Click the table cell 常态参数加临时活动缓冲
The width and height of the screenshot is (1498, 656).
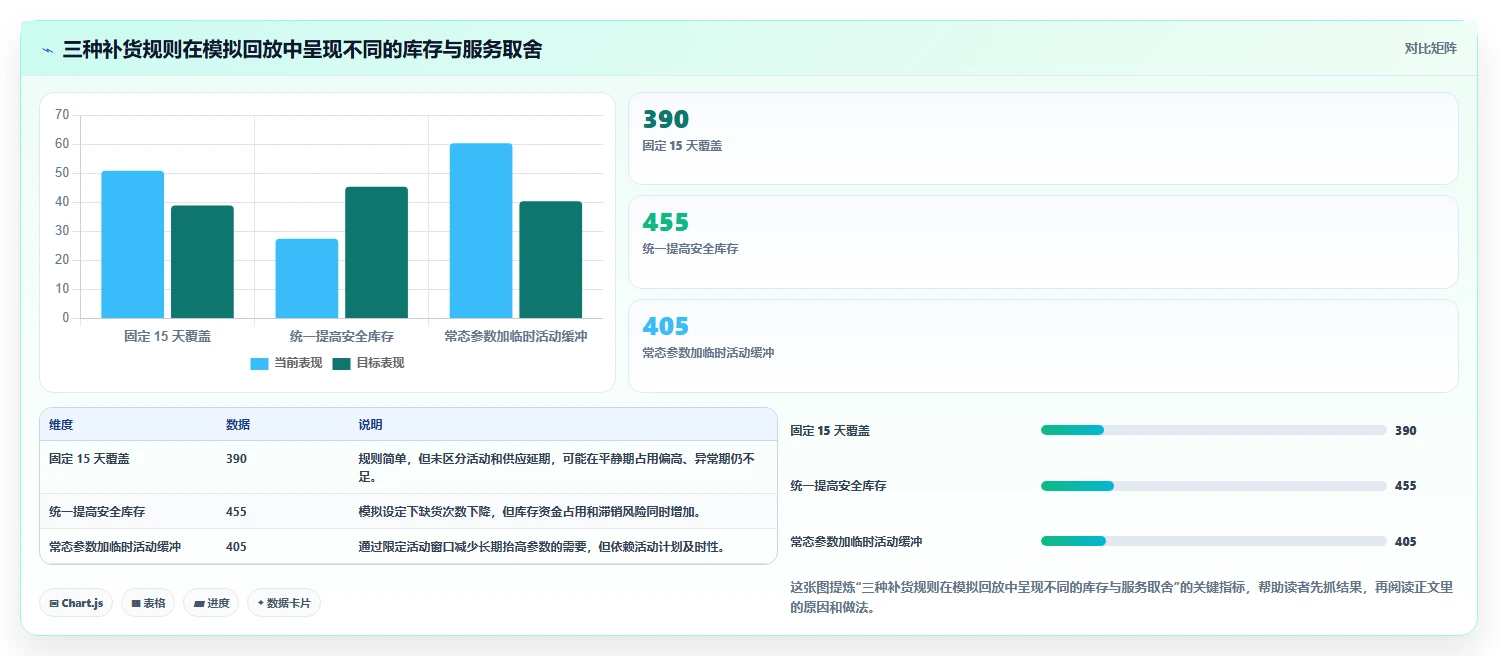pos(115,546)
